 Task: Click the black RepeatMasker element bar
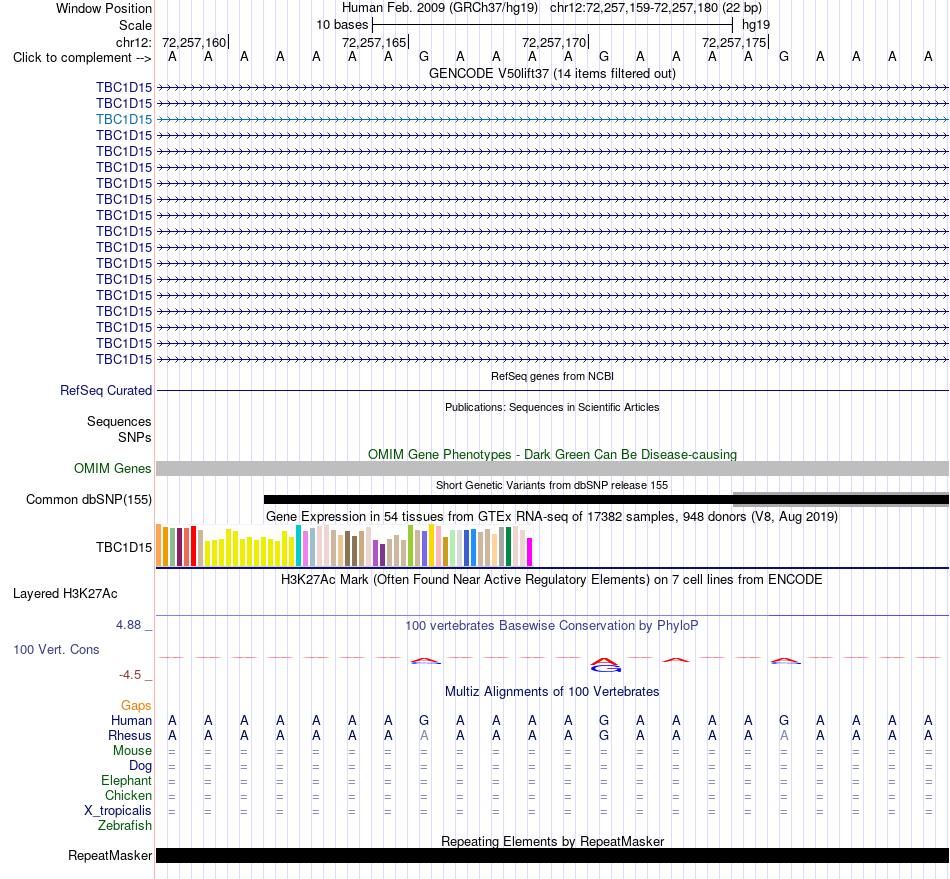coord(552,855)
